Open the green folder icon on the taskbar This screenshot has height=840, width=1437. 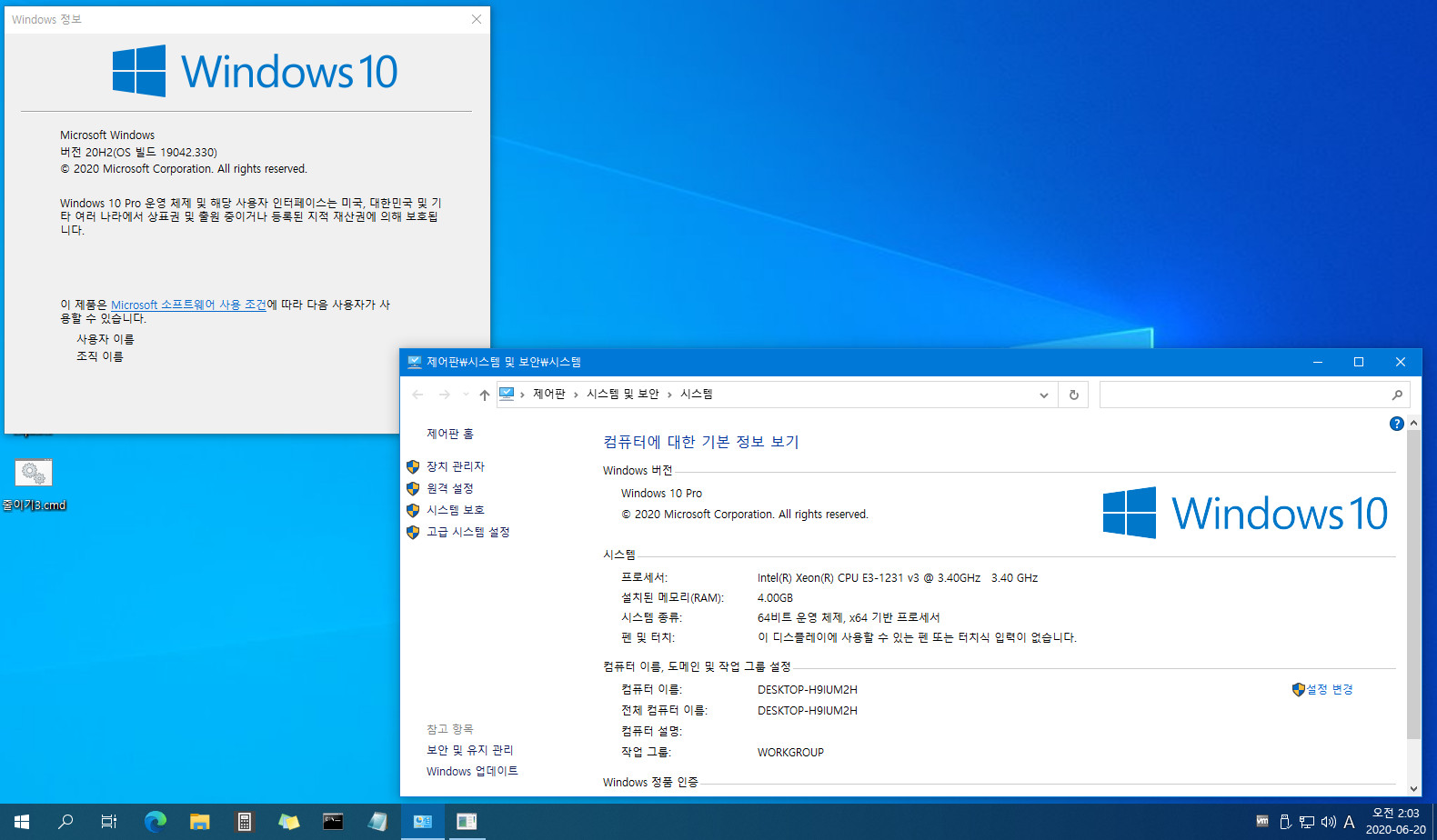[289, 822]
